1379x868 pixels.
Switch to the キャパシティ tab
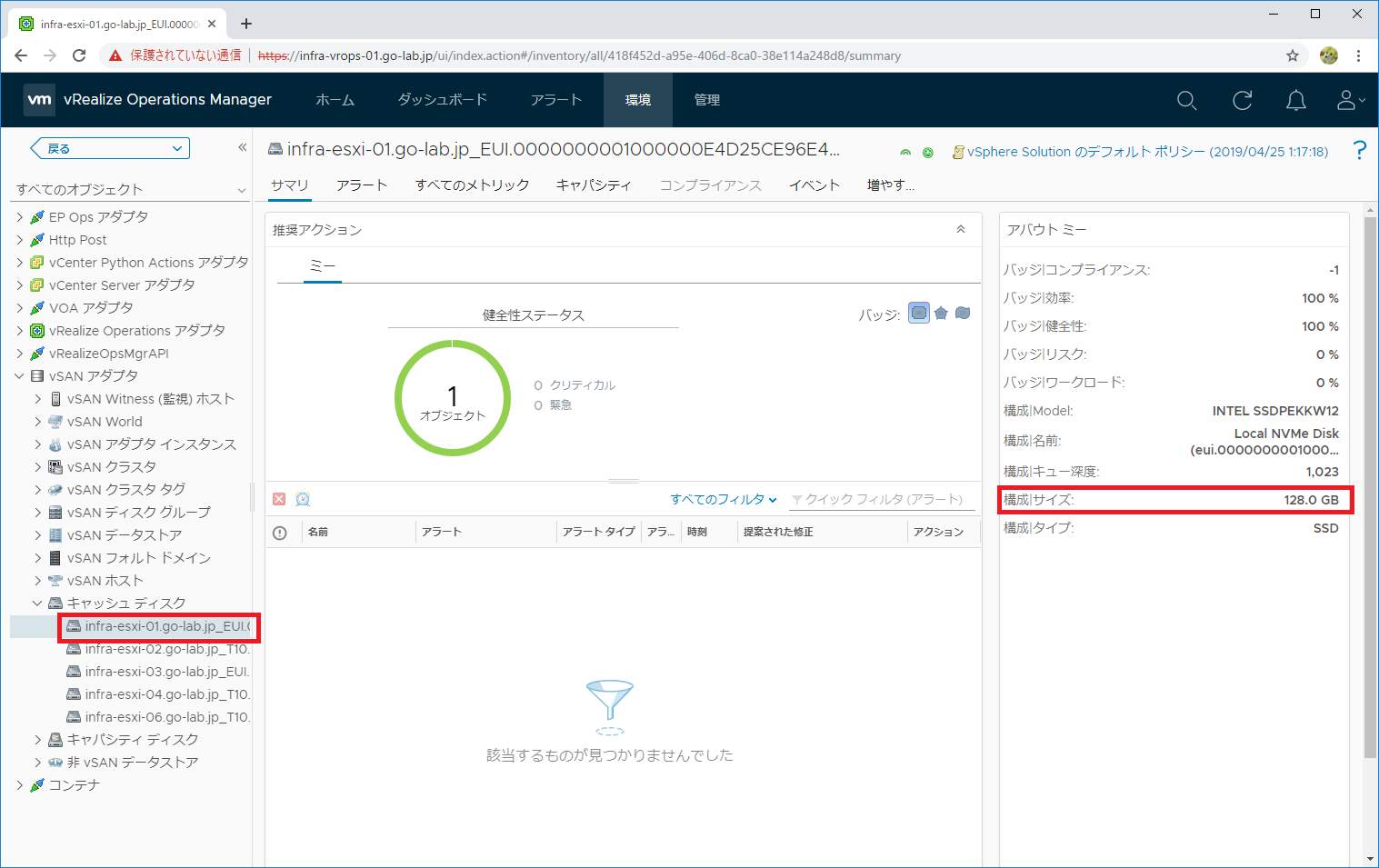[x=594, y=185]
